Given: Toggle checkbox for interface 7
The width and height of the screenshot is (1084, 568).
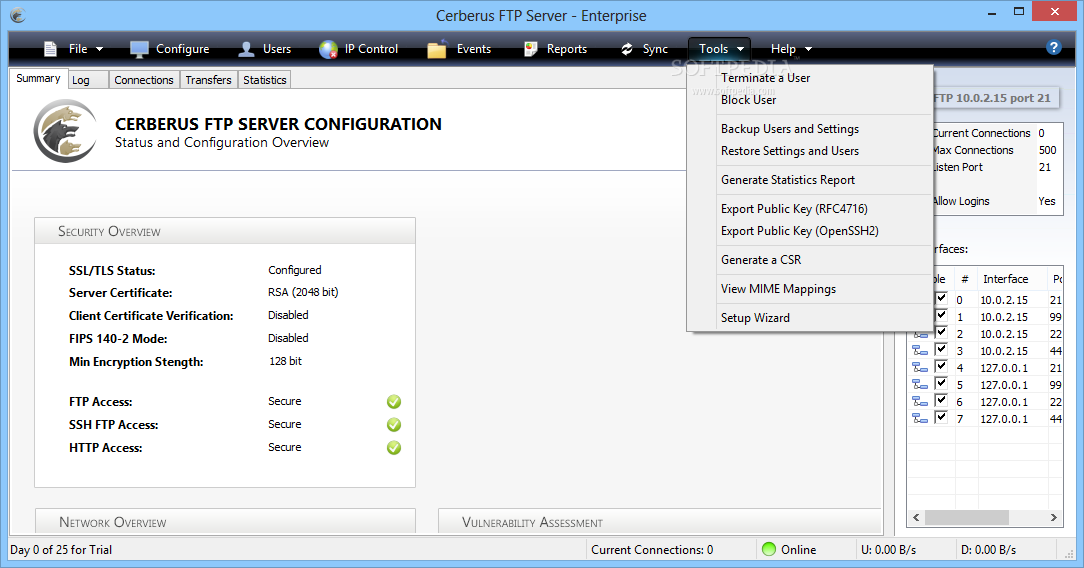Looking at the screenshot, I should pos(941,417).
